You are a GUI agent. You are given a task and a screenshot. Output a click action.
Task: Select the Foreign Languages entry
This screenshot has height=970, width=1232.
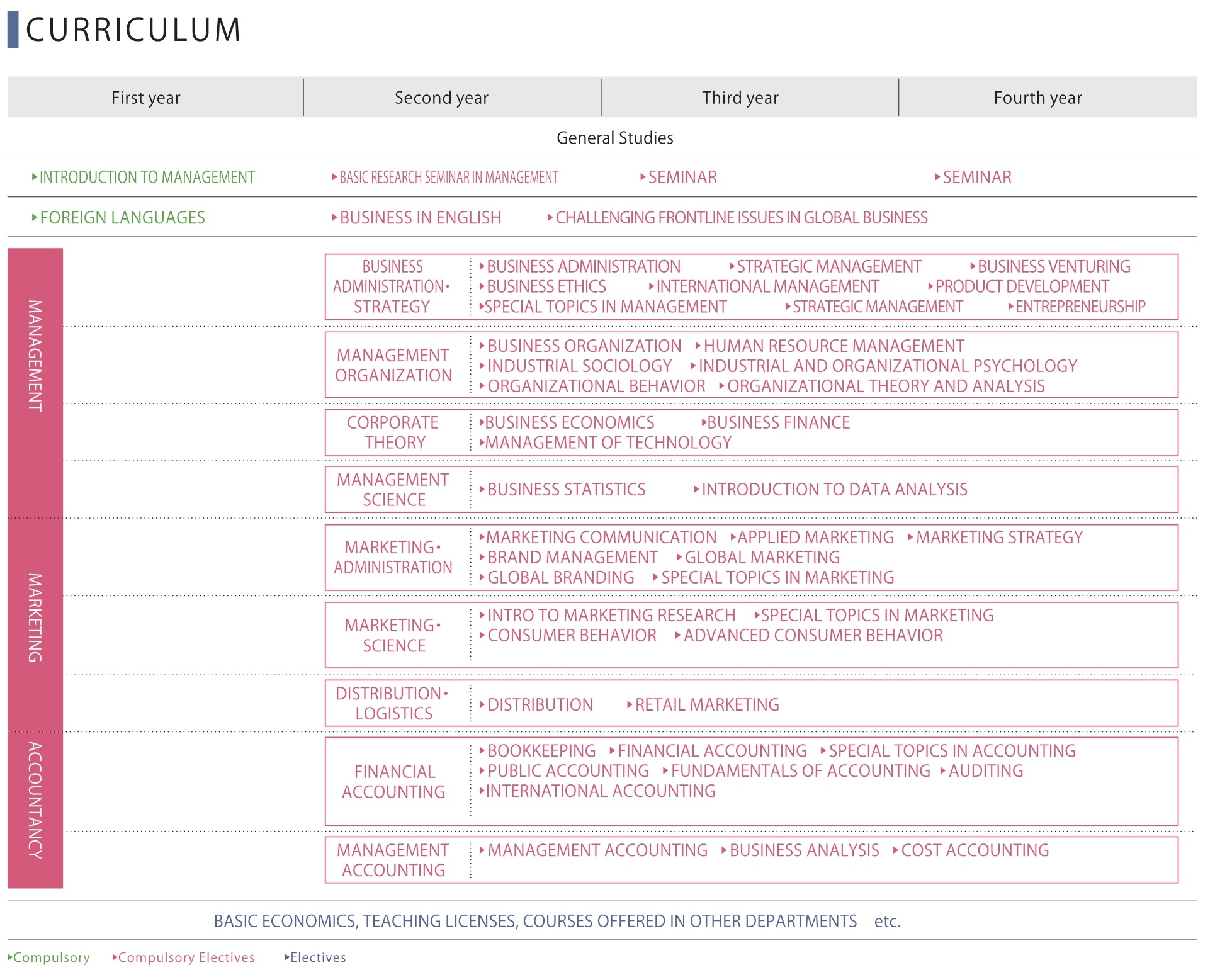point(122,218)
